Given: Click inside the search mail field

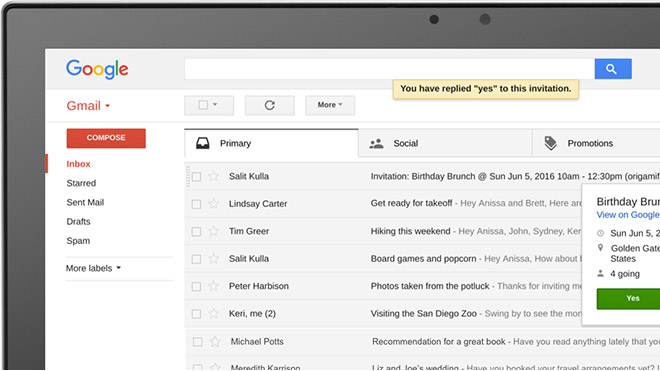Looking at the screenshot, I should click(389, 69).
